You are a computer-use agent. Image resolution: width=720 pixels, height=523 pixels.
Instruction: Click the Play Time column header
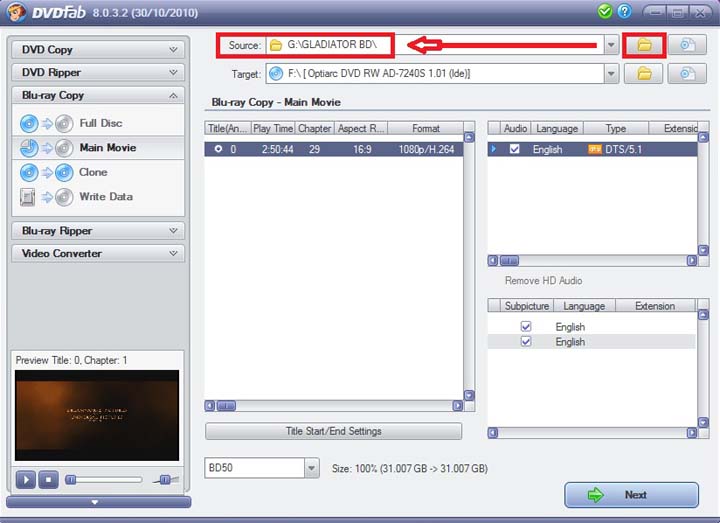(273, 128)
